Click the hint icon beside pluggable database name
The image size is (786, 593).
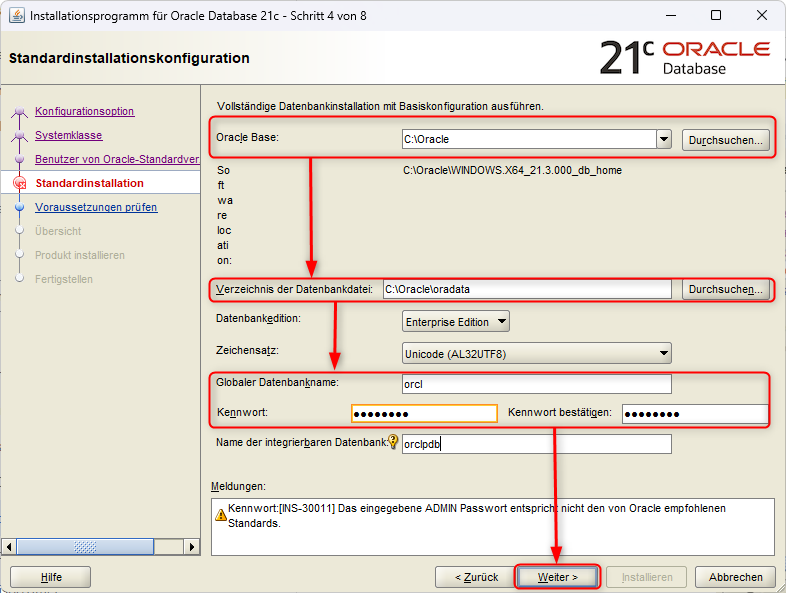(x=393, y=442)
